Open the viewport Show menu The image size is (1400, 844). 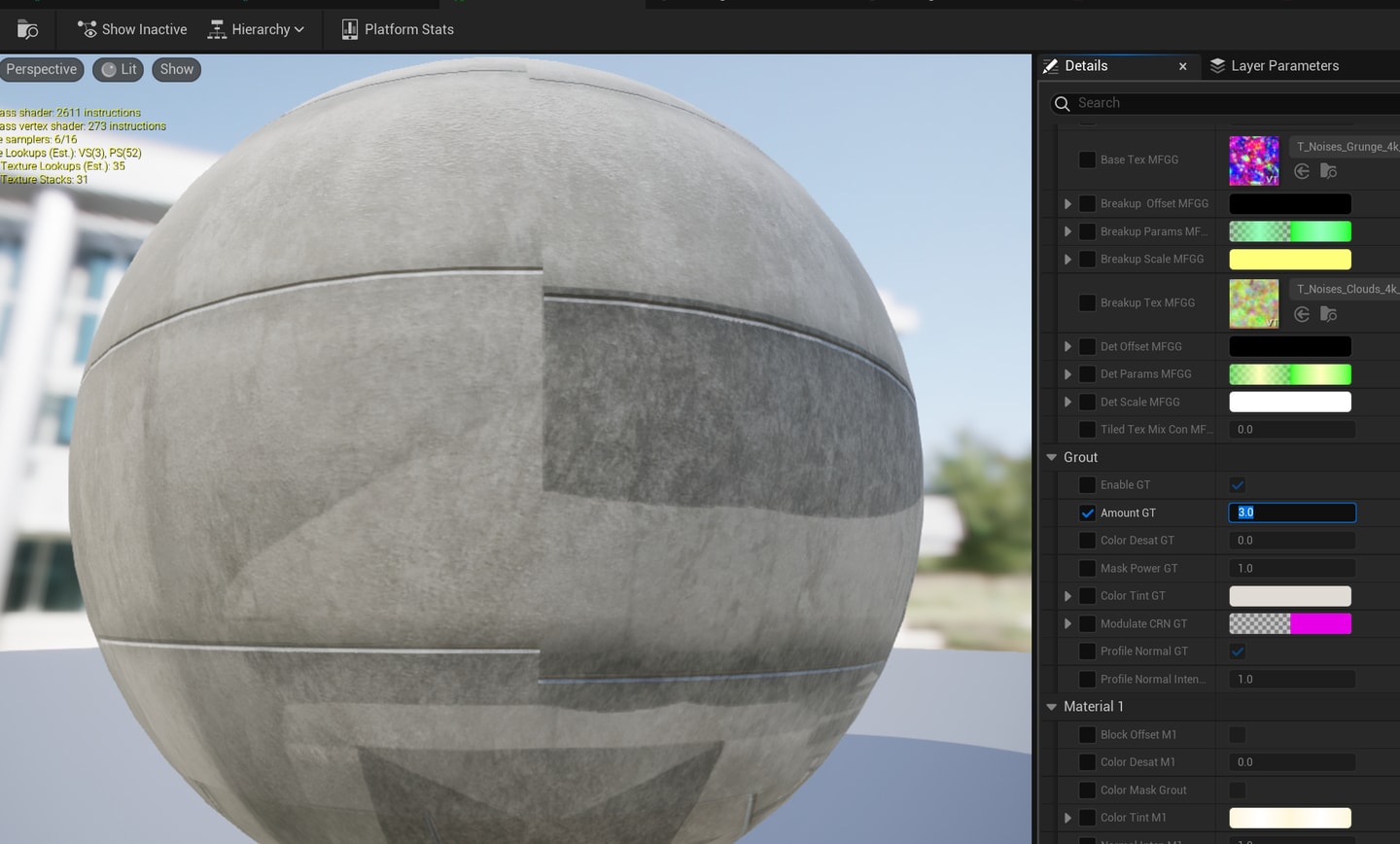(176, 69)
